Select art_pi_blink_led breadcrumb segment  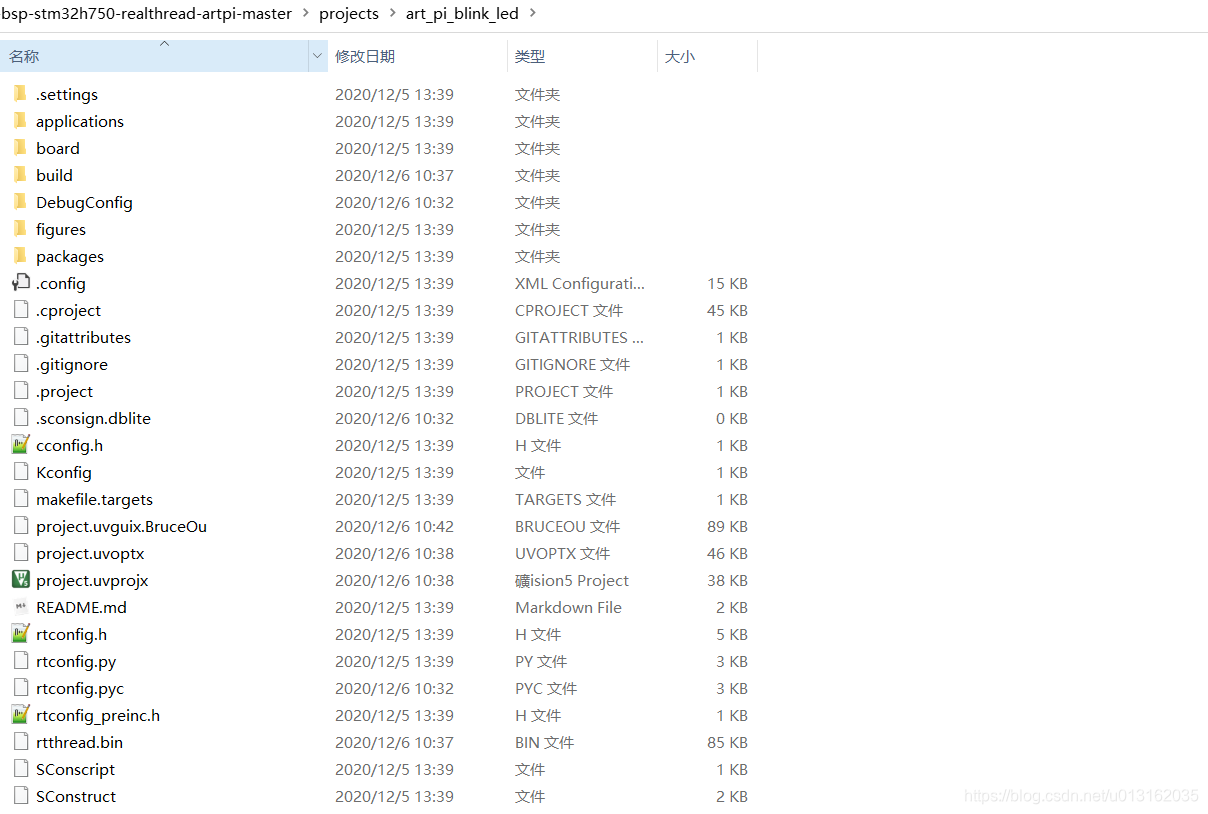point(462,14)
